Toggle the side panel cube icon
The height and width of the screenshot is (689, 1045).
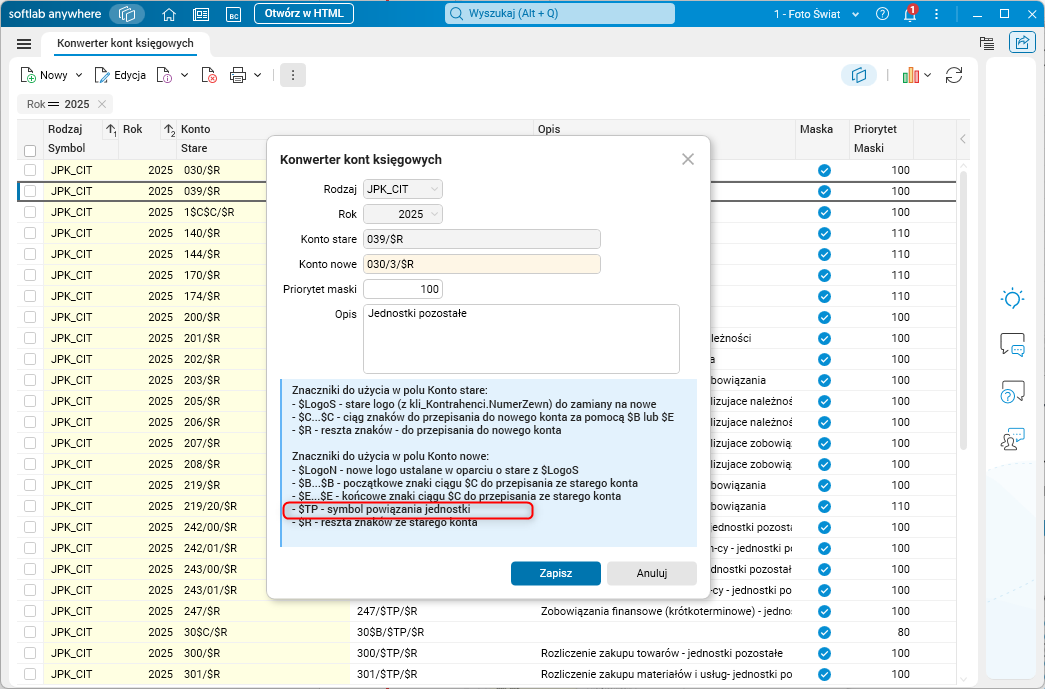click(858, 75)
